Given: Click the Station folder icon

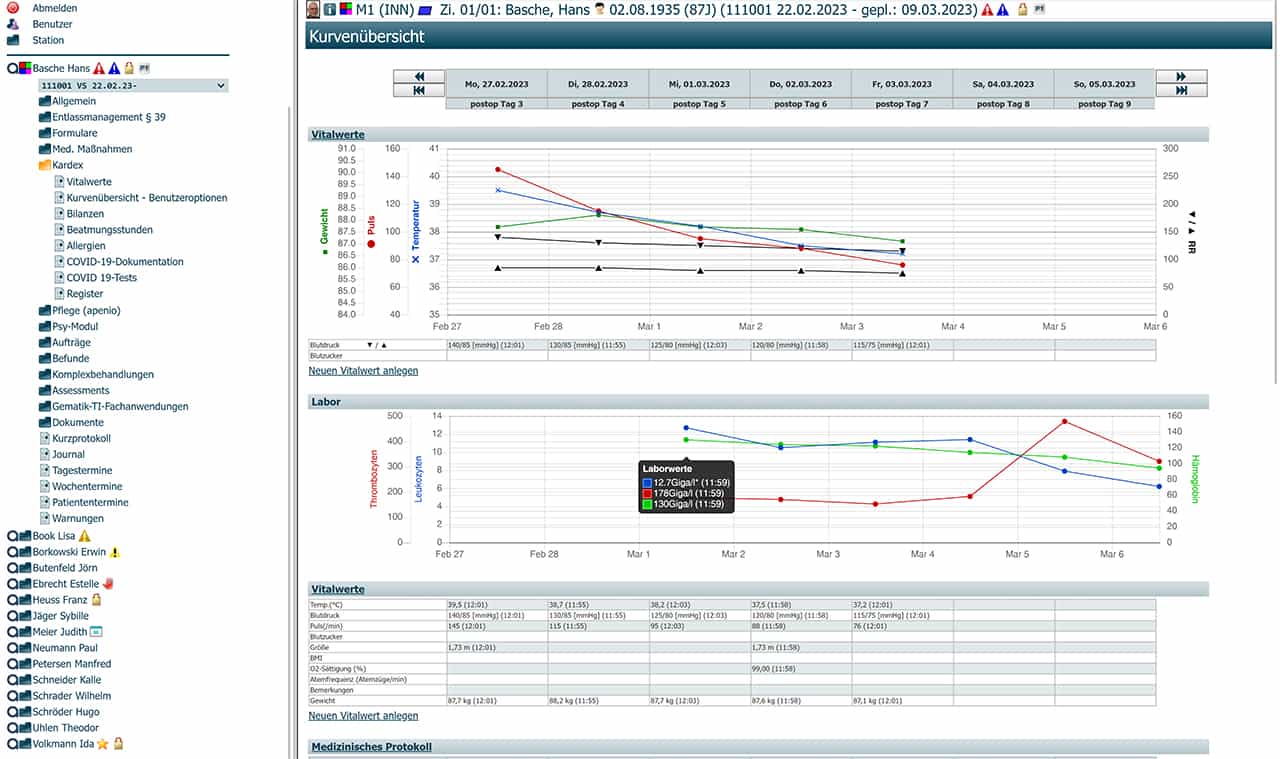Looking at the screenshot, I should (x=13, y=41).
